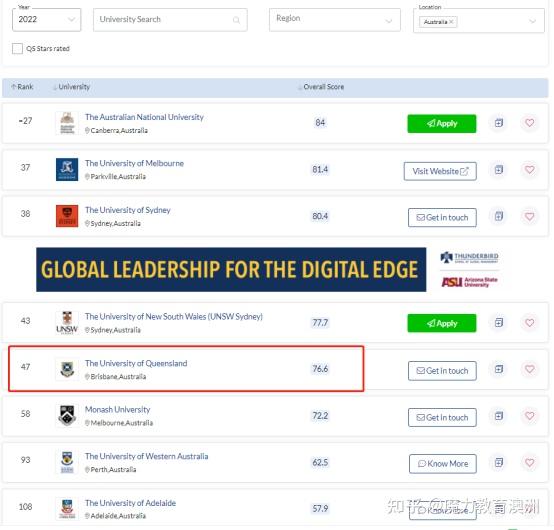Click University of Queensland logo
This screenshot has height=530, width=554.
pos(67,369)
